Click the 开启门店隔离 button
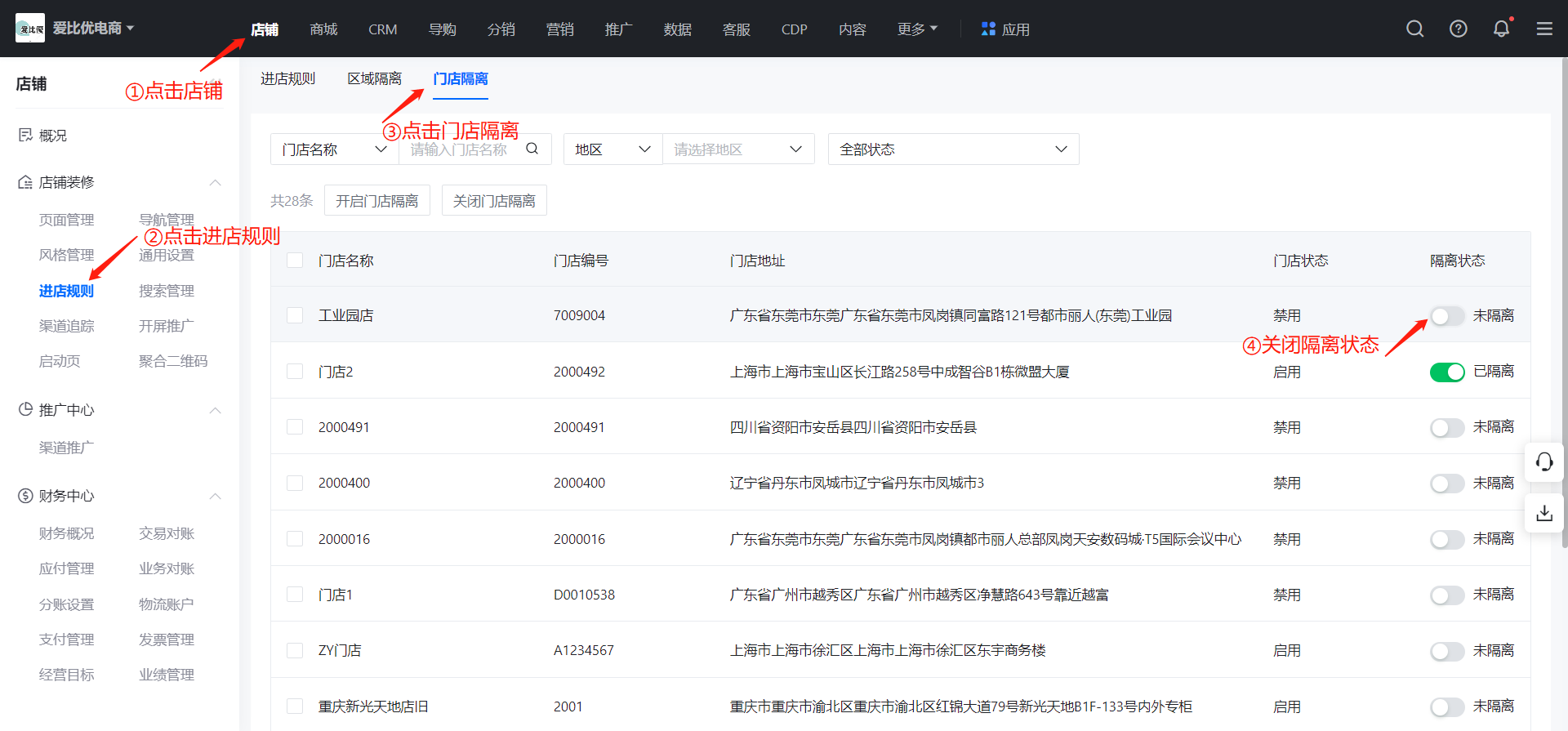The image size is (1568, 731). [377, 201]
